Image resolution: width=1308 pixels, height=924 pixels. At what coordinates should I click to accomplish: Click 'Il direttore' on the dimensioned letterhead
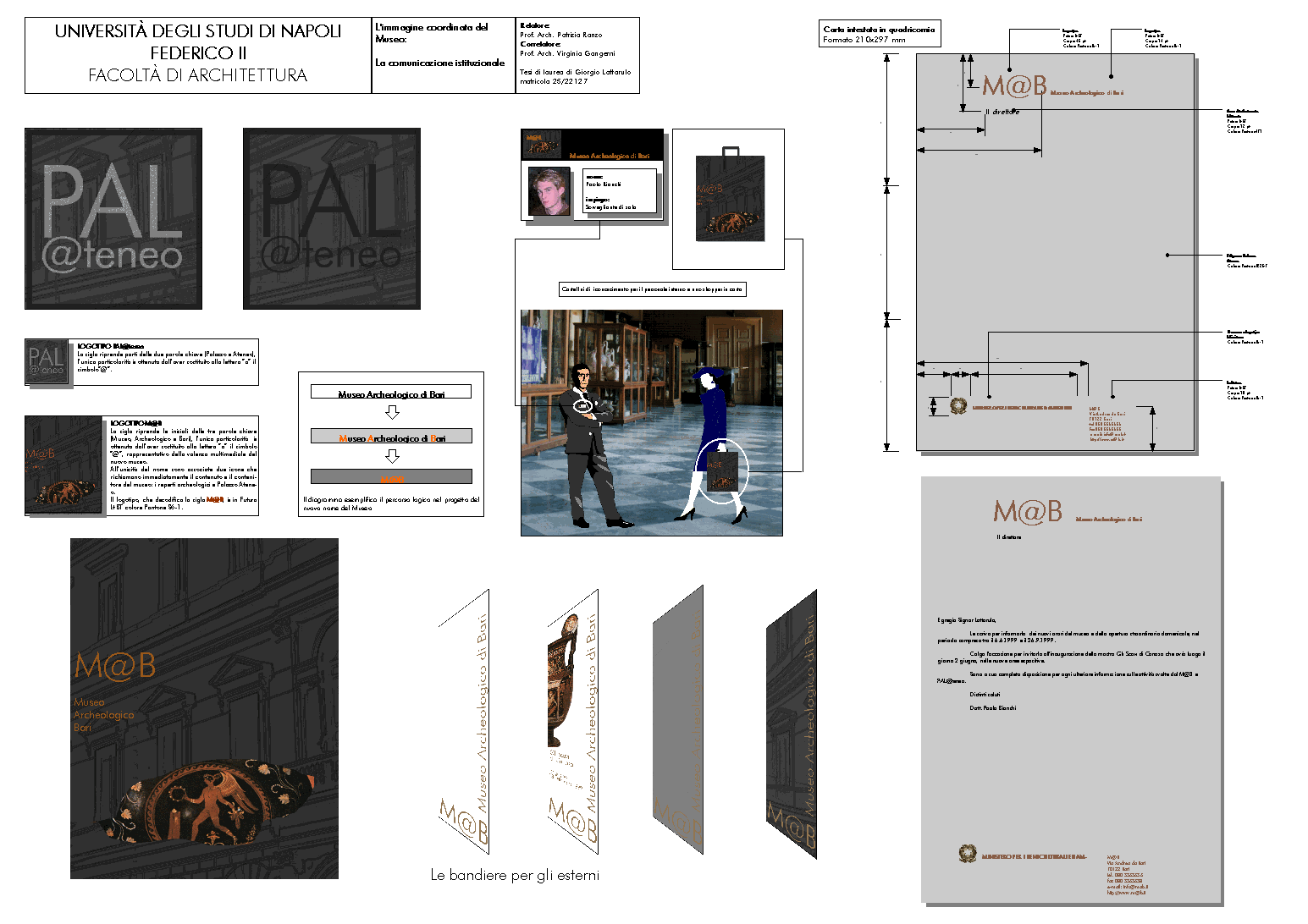[1002, 112]
